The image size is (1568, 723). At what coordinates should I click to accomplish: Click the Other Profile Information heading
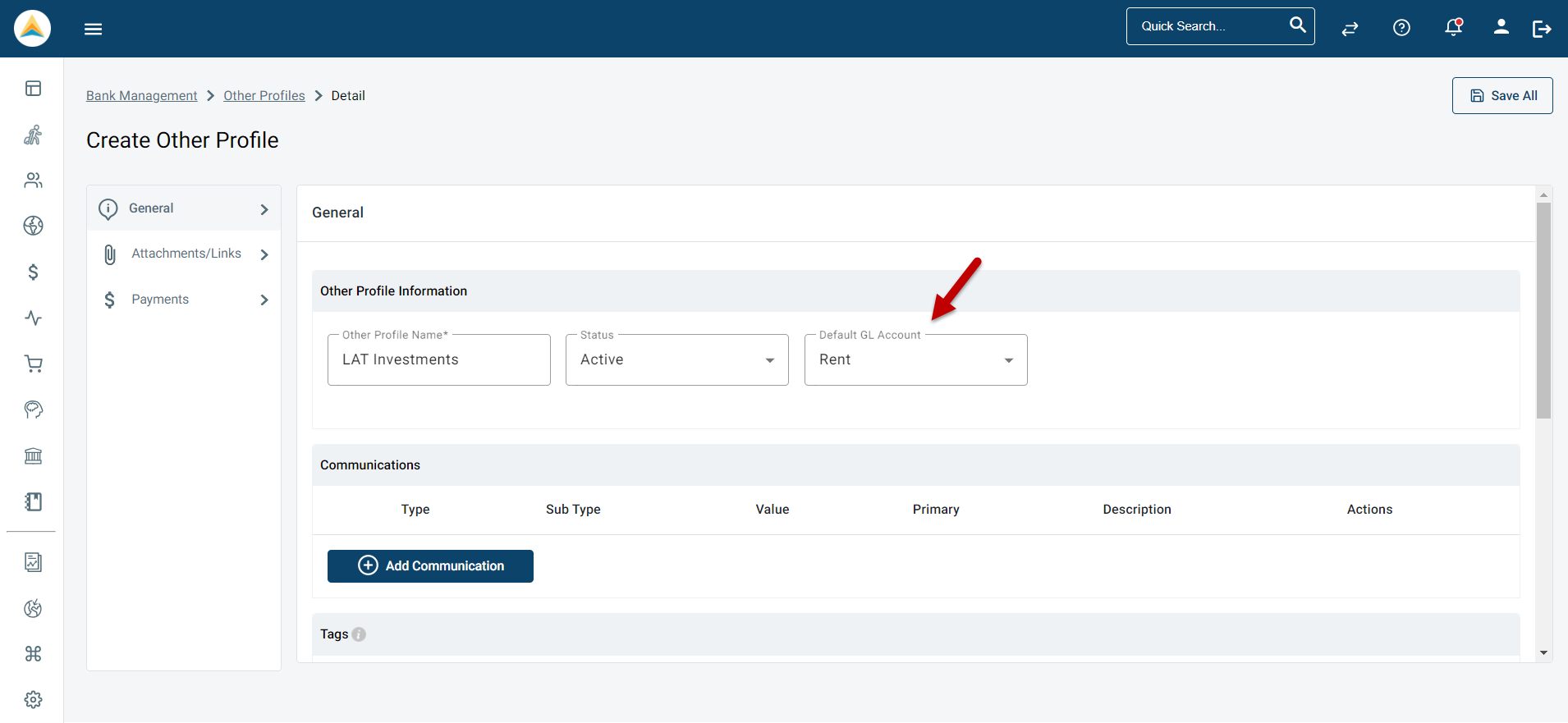click(393, 291)
